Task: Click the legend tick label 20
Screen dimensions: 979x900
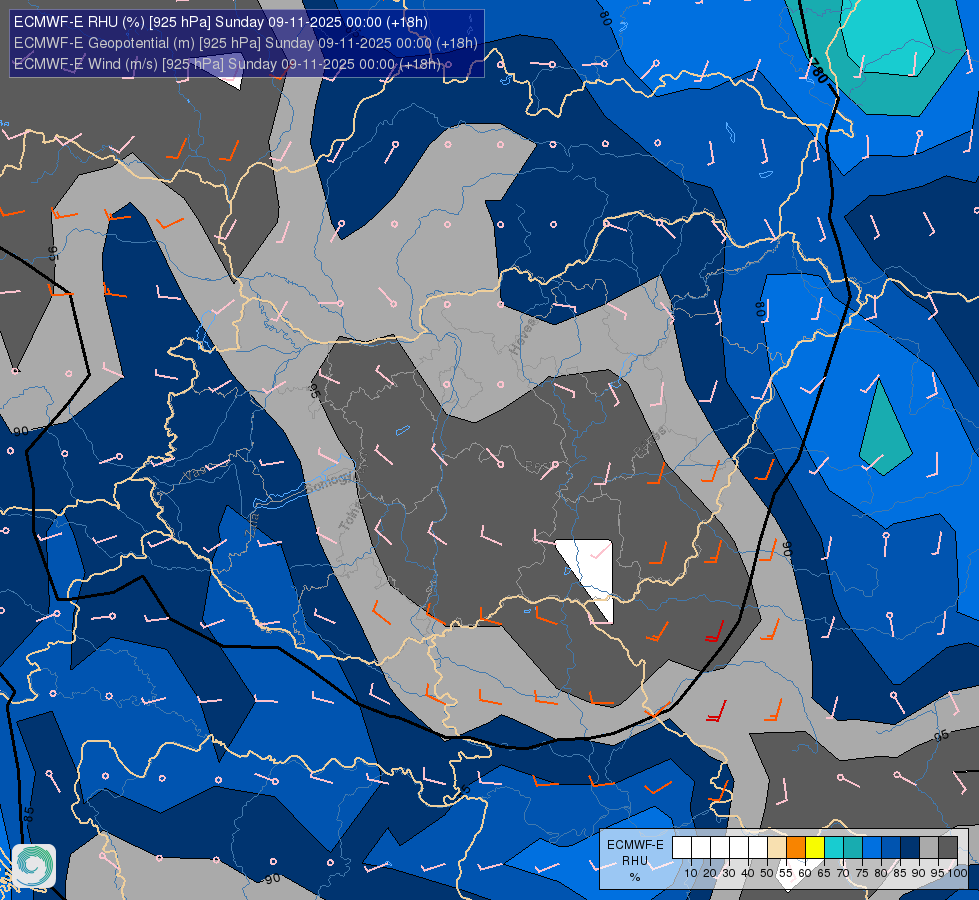Action: [x=710, y=873]
